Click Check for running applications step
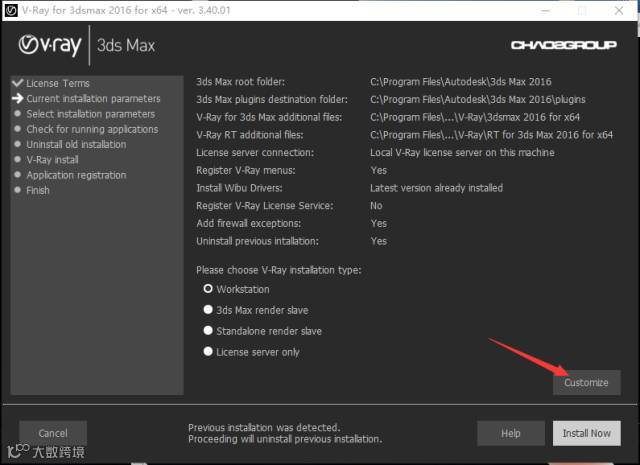This screenshot has width=640, height=465. [92, 129]
